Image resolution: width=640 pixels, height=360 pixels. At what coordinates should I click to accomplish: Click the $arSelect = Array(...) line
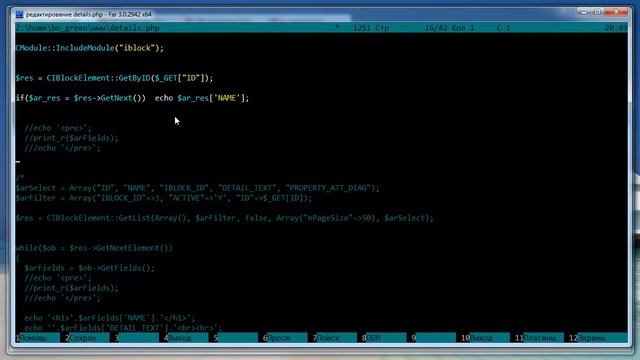[198, 188]
